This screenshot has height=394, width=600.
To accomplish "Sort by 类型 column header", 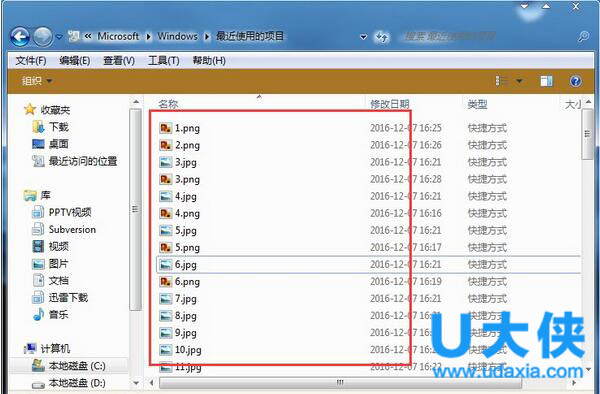I will pyautogui.click(x=478, y=104).
